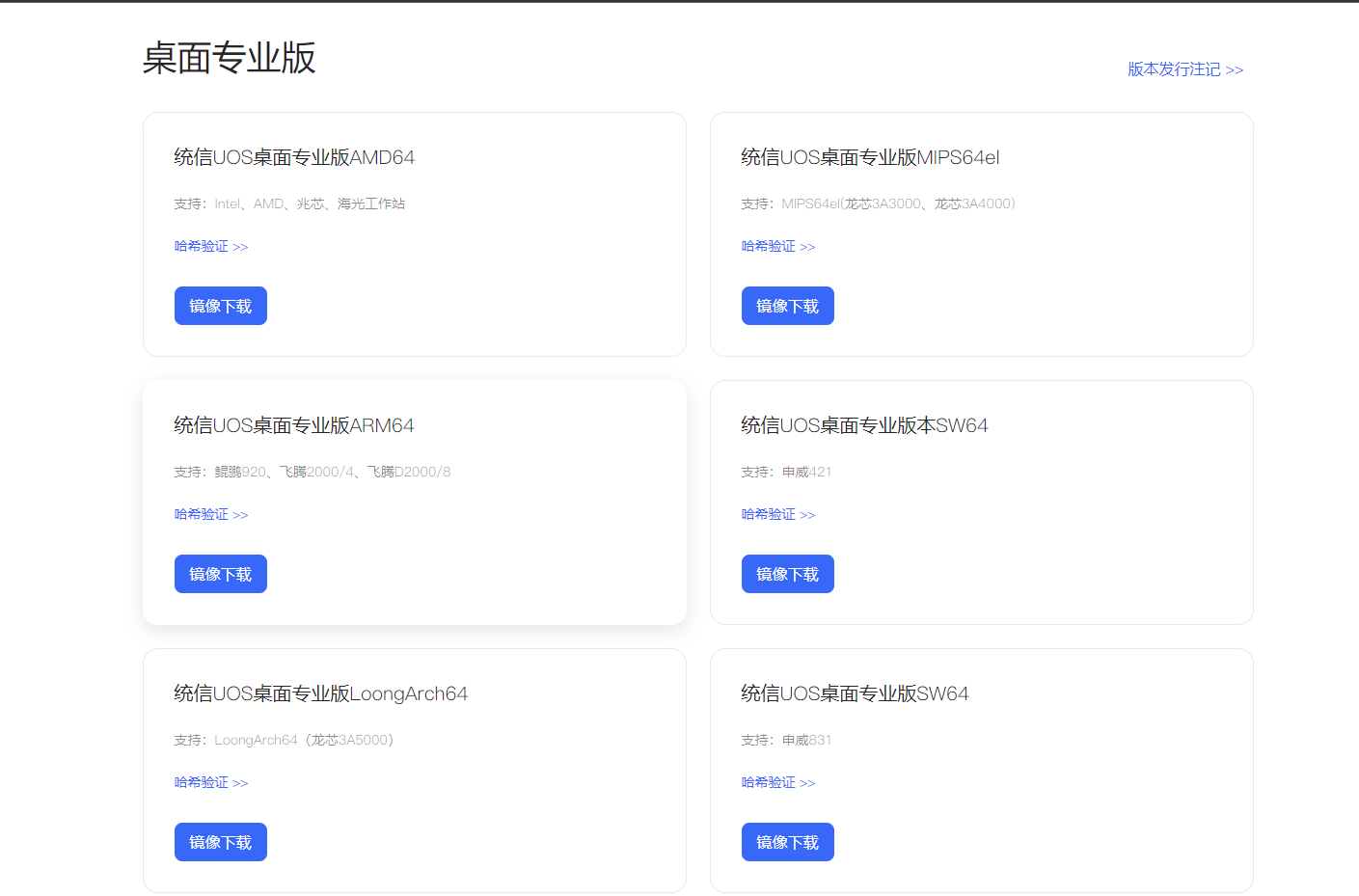Click 镜像下载 for the LoongArch64 edition

pos(221,842)
